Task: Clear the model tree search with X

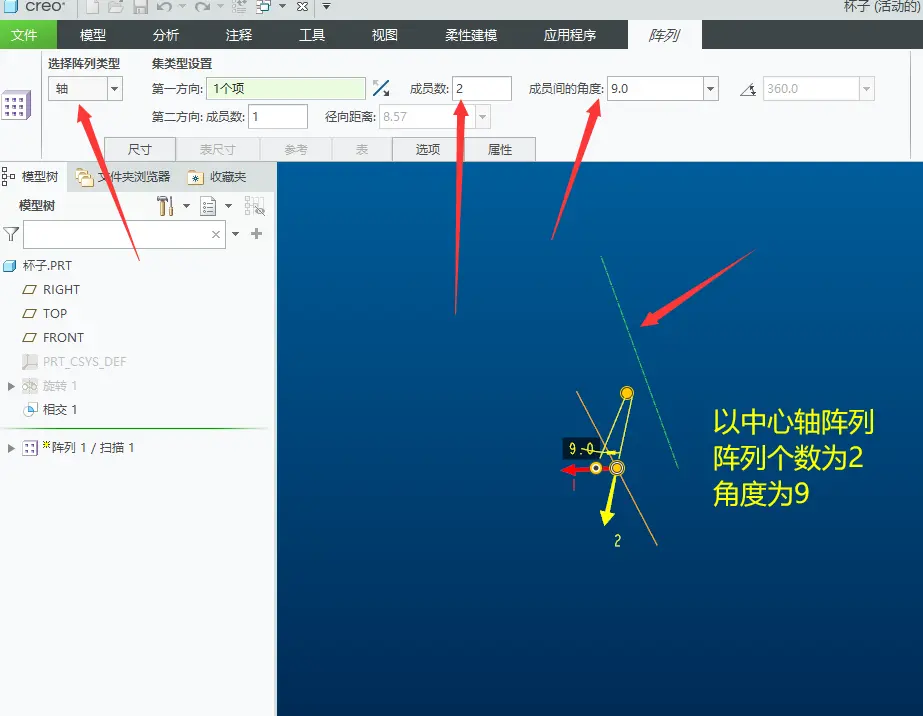Action: [x=216, y=234]
